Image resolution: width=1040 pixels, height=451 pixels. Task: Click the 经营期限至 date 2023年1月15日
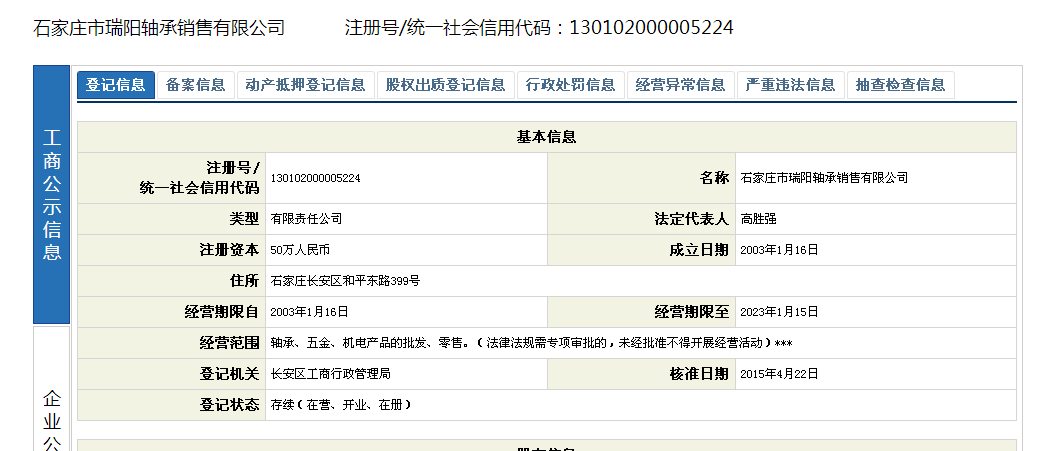[x=779, y=312]
